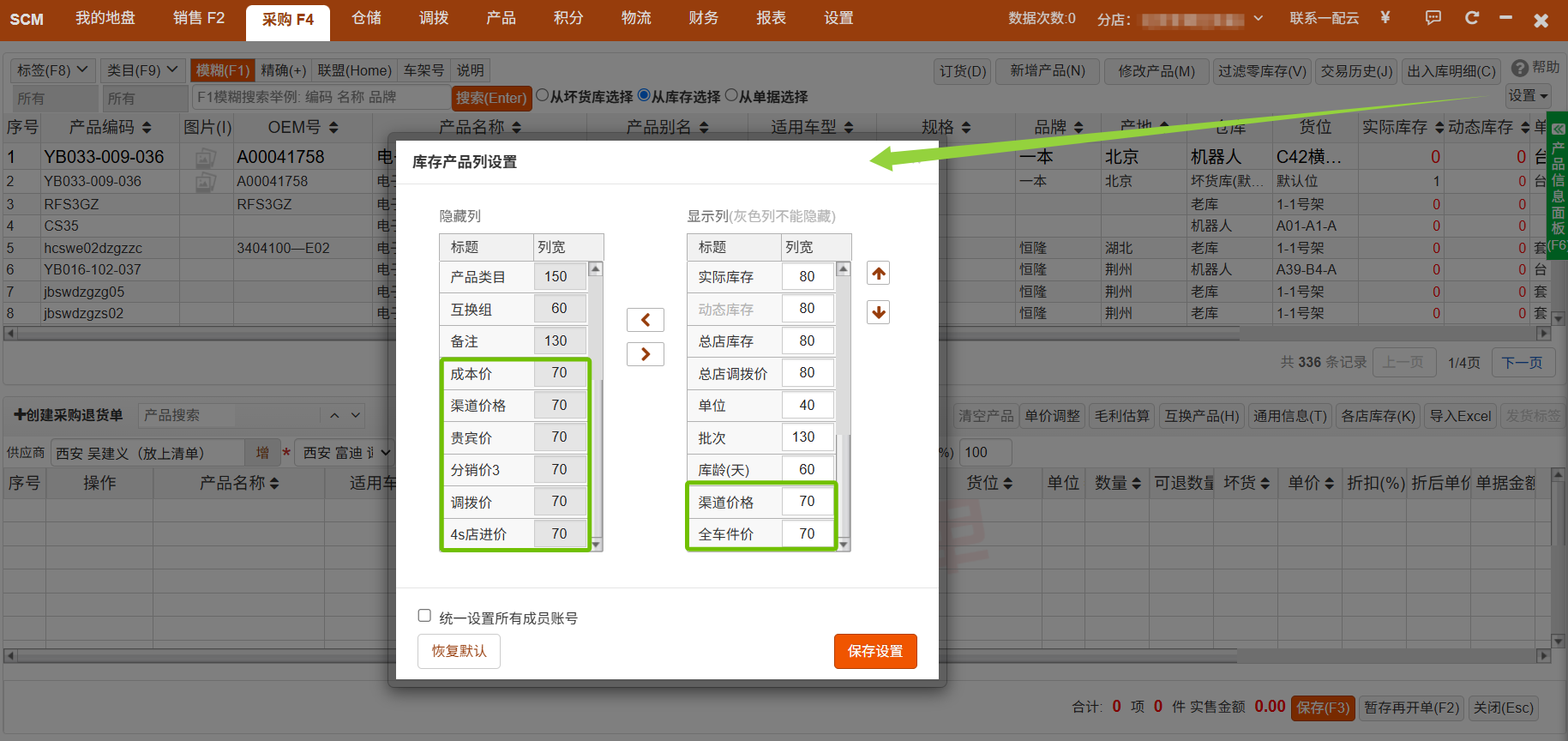This screenshot has width=1568, height=741.
Task: Click the 创建采购退货单 heading button
Action: (69, 415)
